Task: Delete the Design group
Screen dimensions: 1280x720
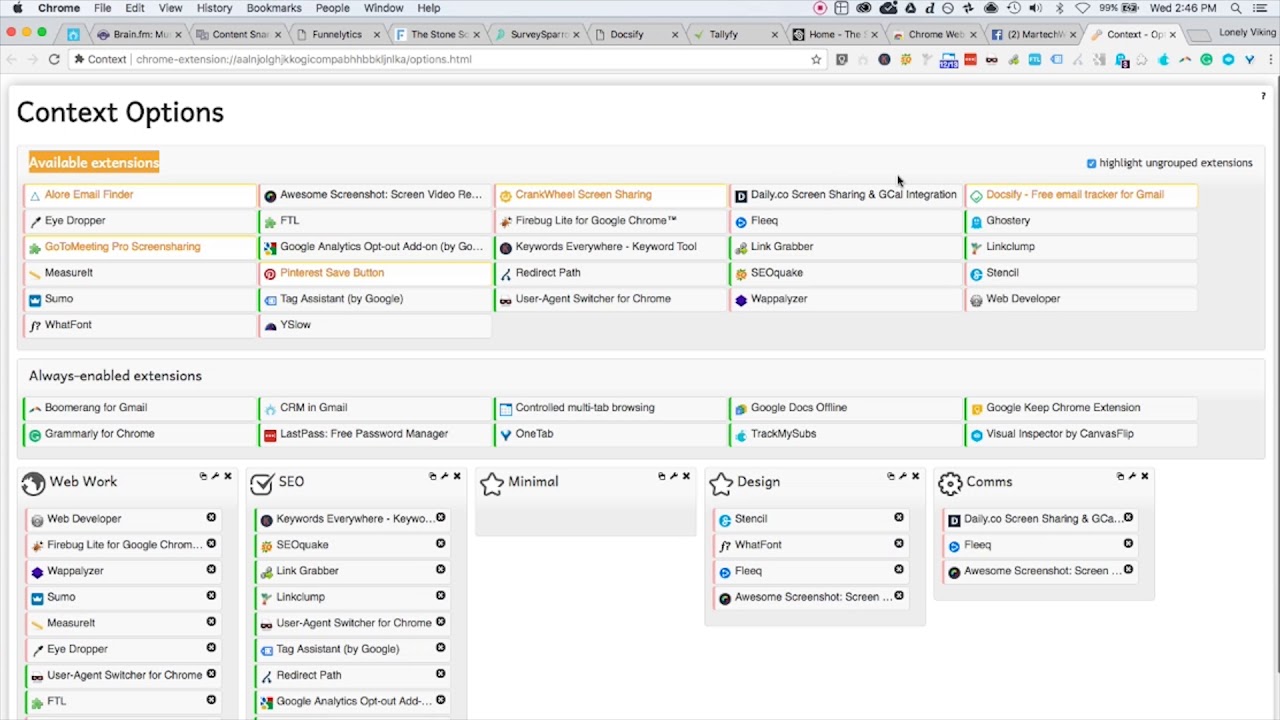Action: coord(915,476)
